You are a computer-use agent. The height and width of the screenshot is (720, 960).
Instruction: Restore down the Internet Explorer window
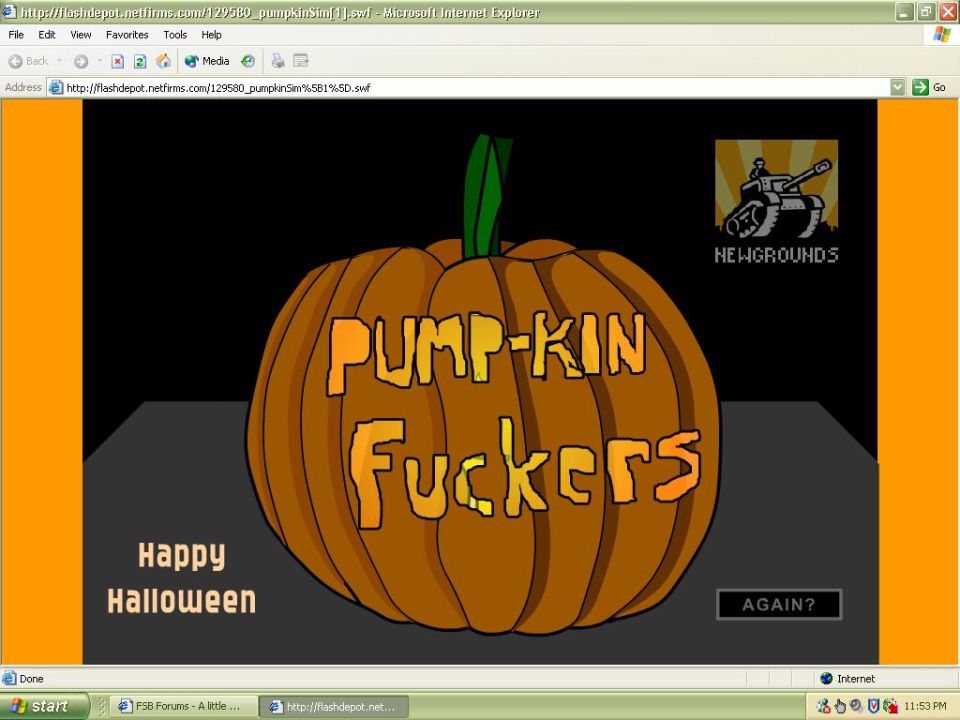click(926, 12)
